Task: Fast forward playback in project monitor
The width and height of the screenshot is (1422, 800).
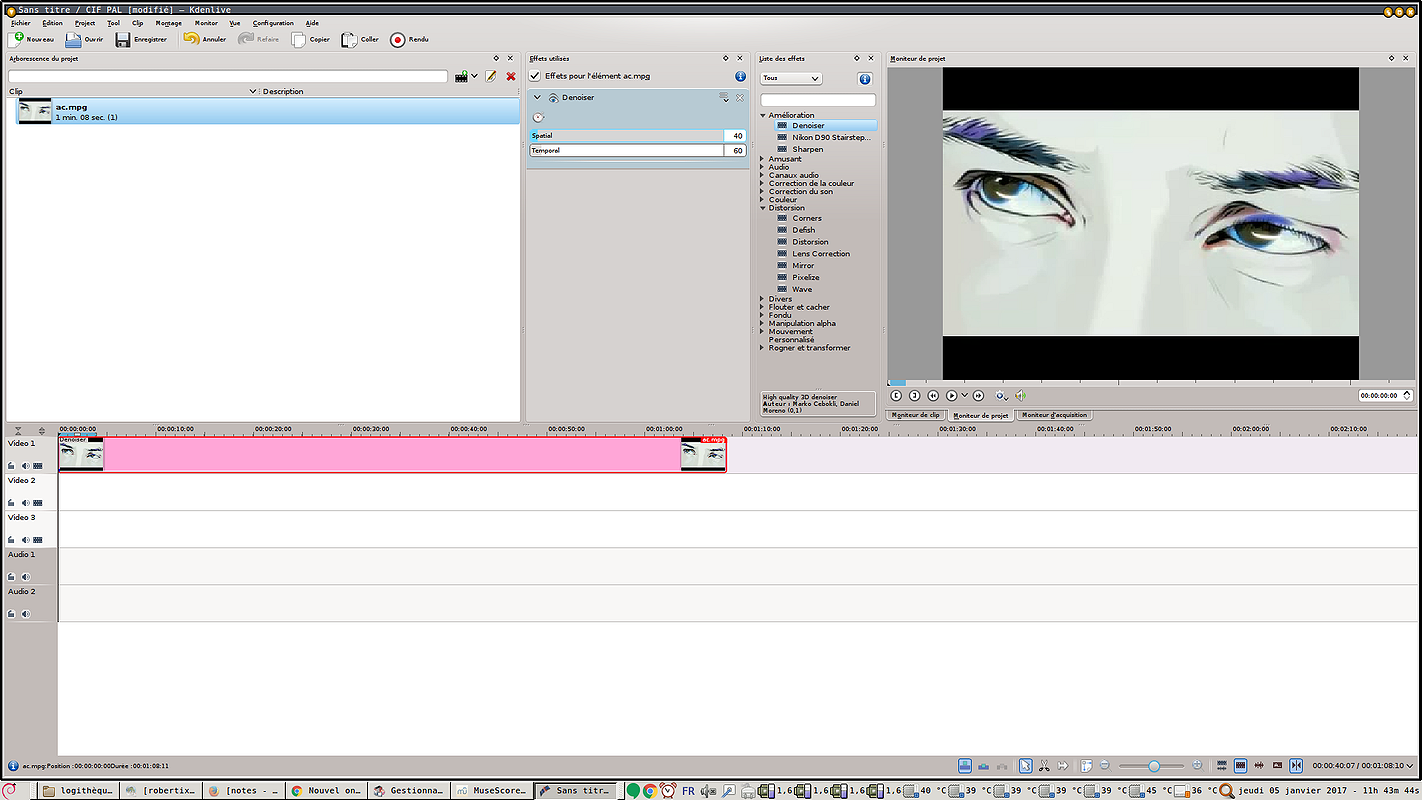Action: point(978,396)
